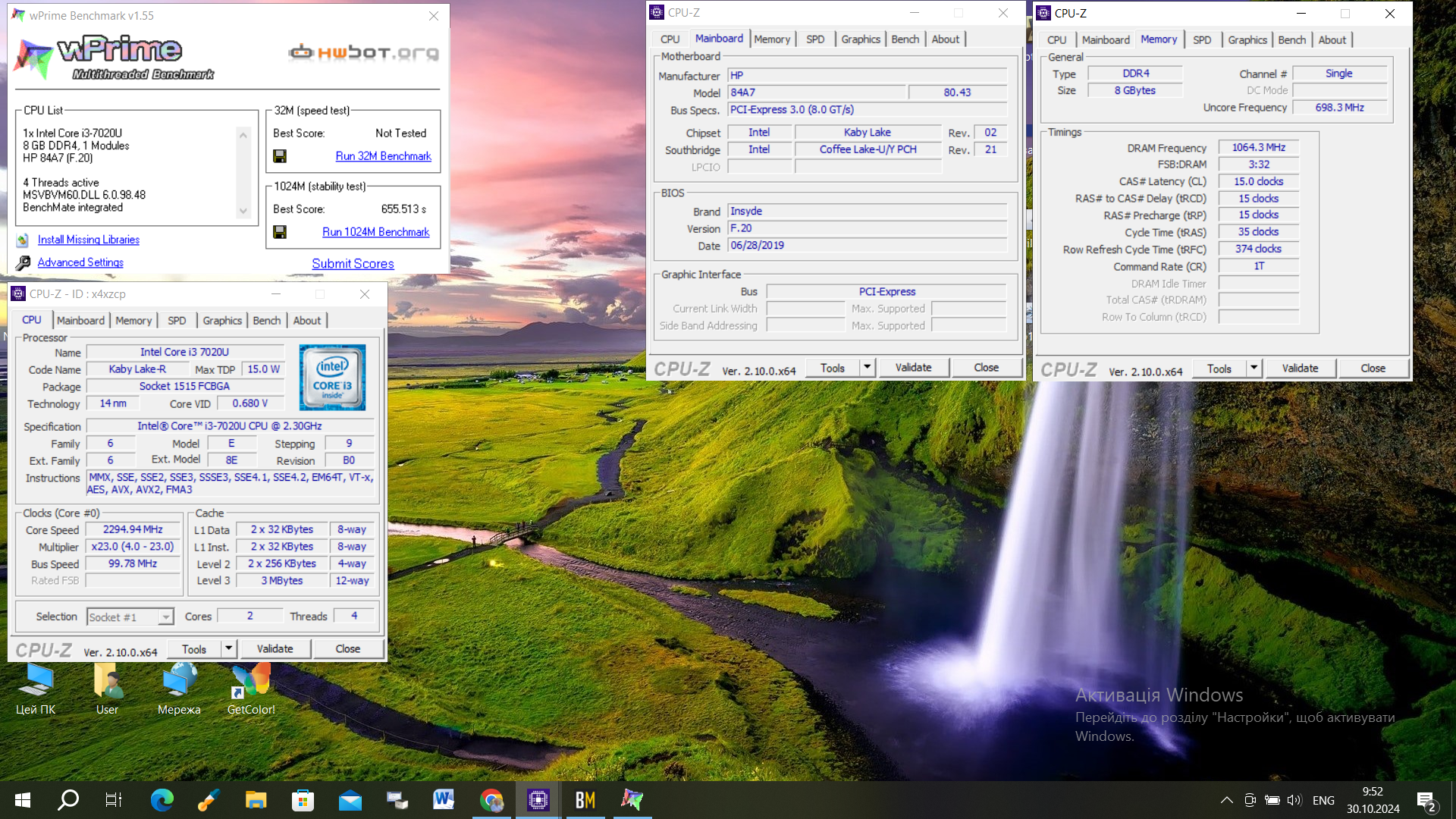Switch to Memory tab in the CPU-Z ID x4xzcp window
The height and width of the screenshot is (819, 1456).
(133, 321)
